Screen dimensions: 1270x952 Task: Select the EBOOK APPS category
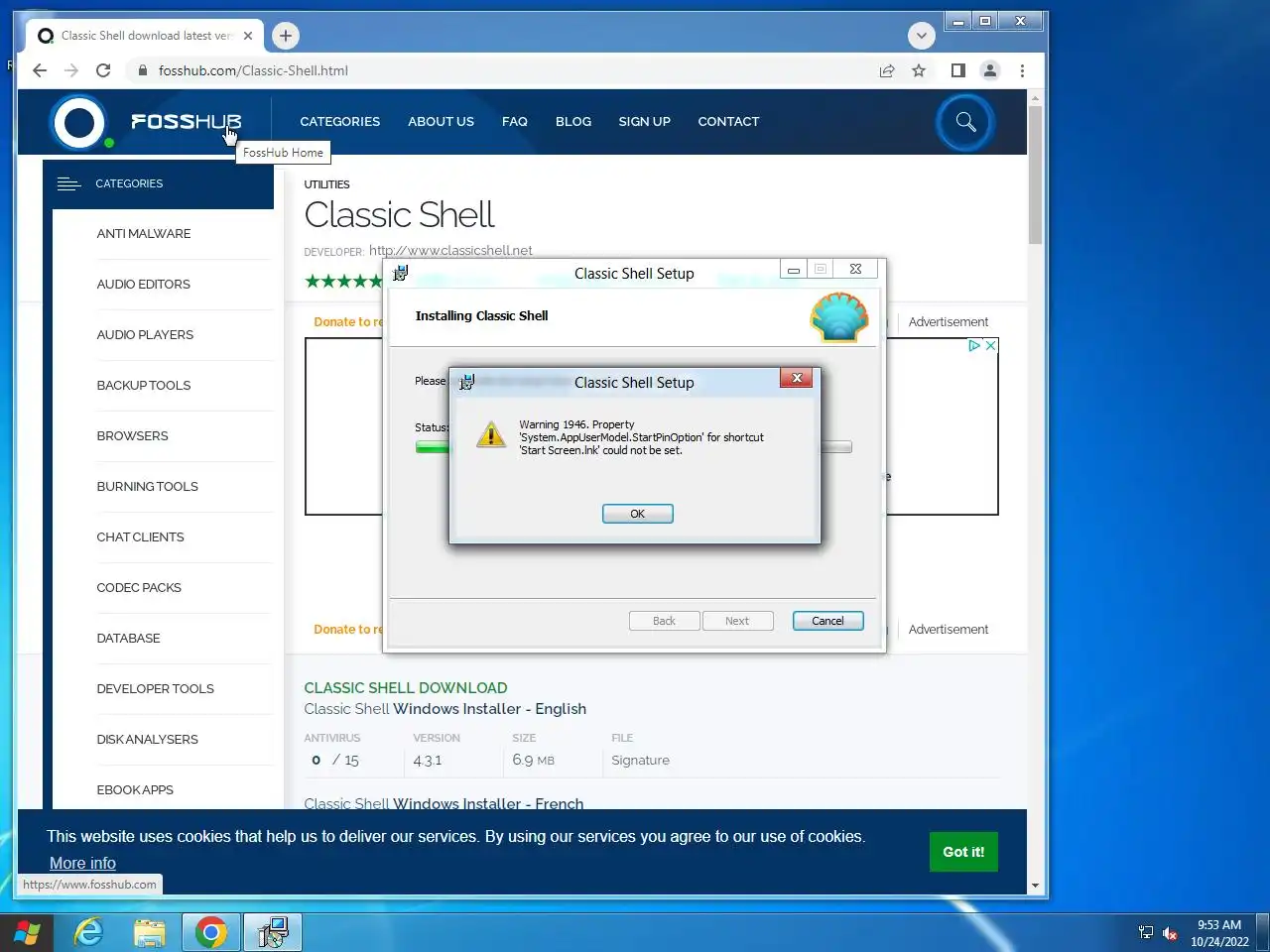pyautogui.click(x=135, y=790)
